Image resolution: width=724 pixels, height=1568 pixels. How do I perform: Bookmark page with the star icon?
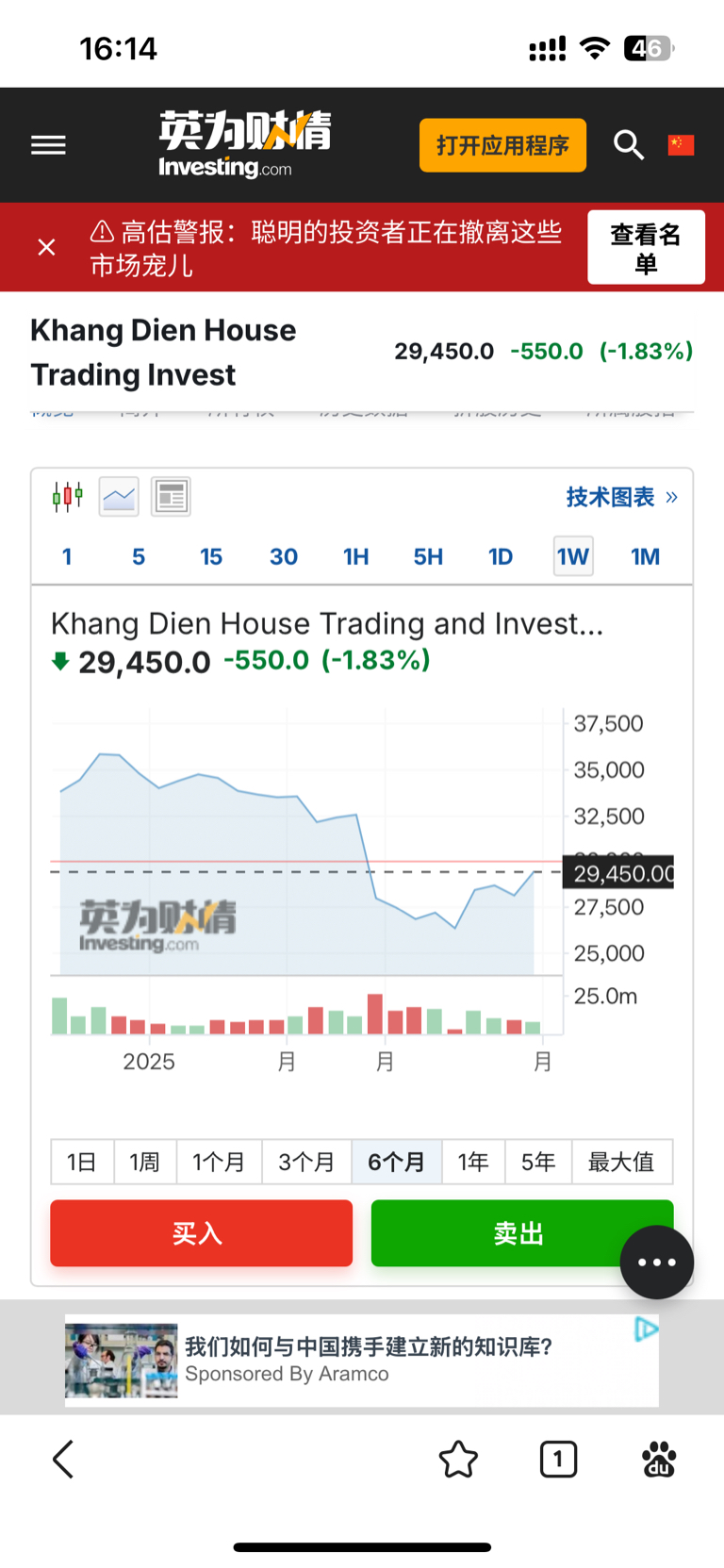pyautogui.click(x=458, y=1460)
